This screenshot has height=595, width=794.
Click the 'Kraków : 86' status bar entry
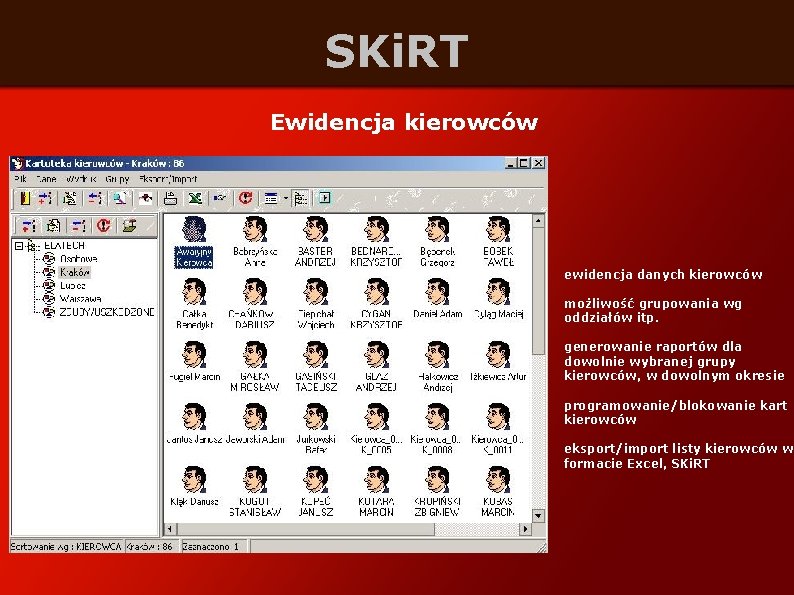pyautogui.click(x=150, y=547)
